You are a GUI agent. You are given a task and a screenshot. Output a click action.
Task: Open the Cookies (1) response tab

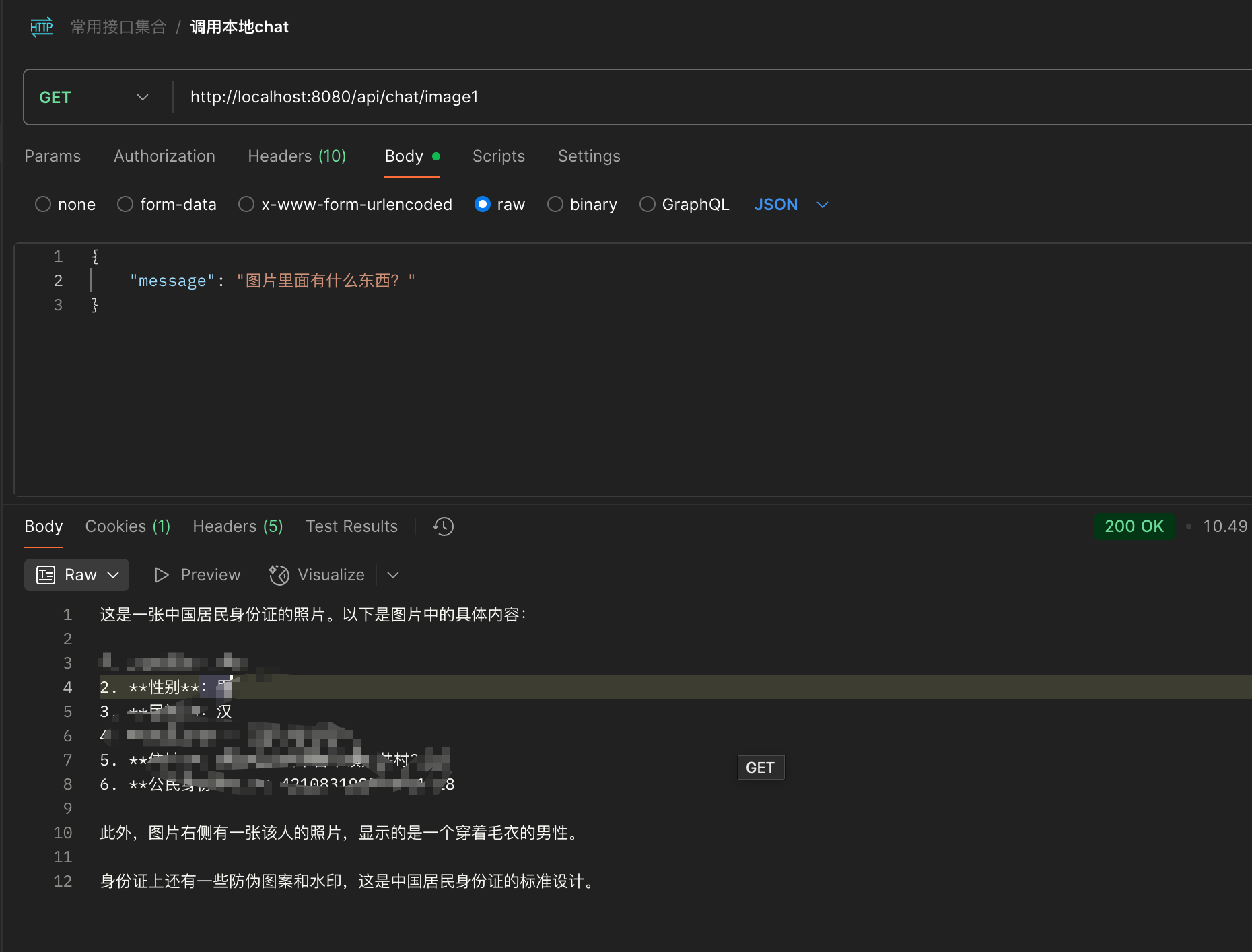[128, 526]
